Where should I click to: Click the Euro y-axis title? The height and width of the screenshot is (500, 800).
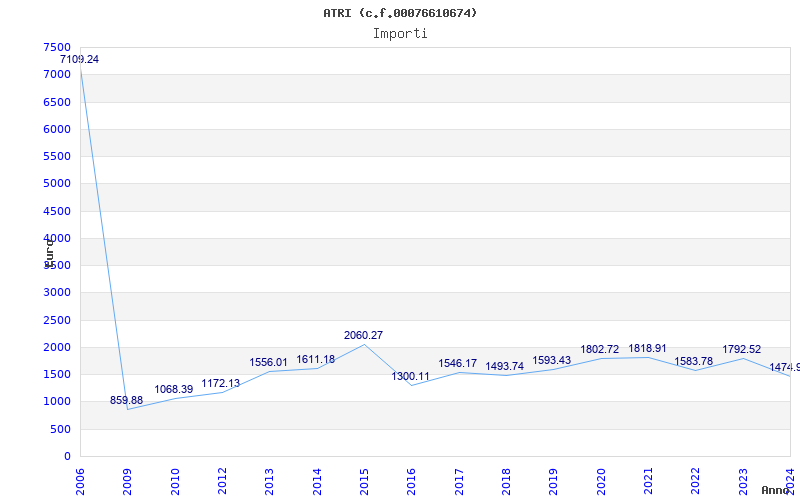(48, 251)
